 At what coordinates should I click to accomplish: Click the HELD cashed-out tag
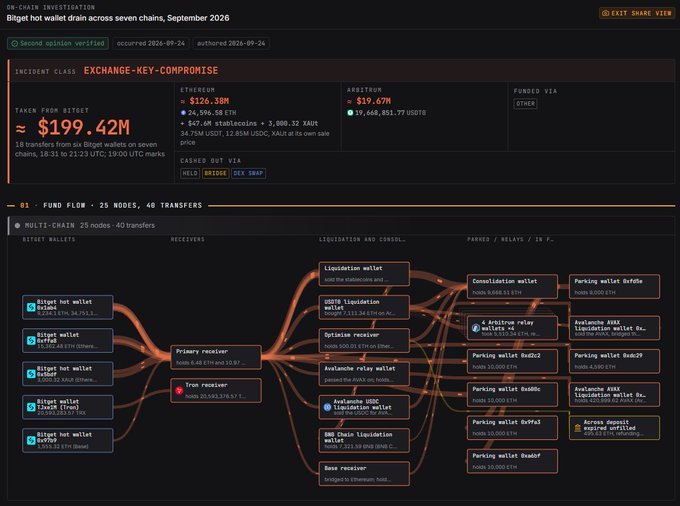tap(190, 173)
